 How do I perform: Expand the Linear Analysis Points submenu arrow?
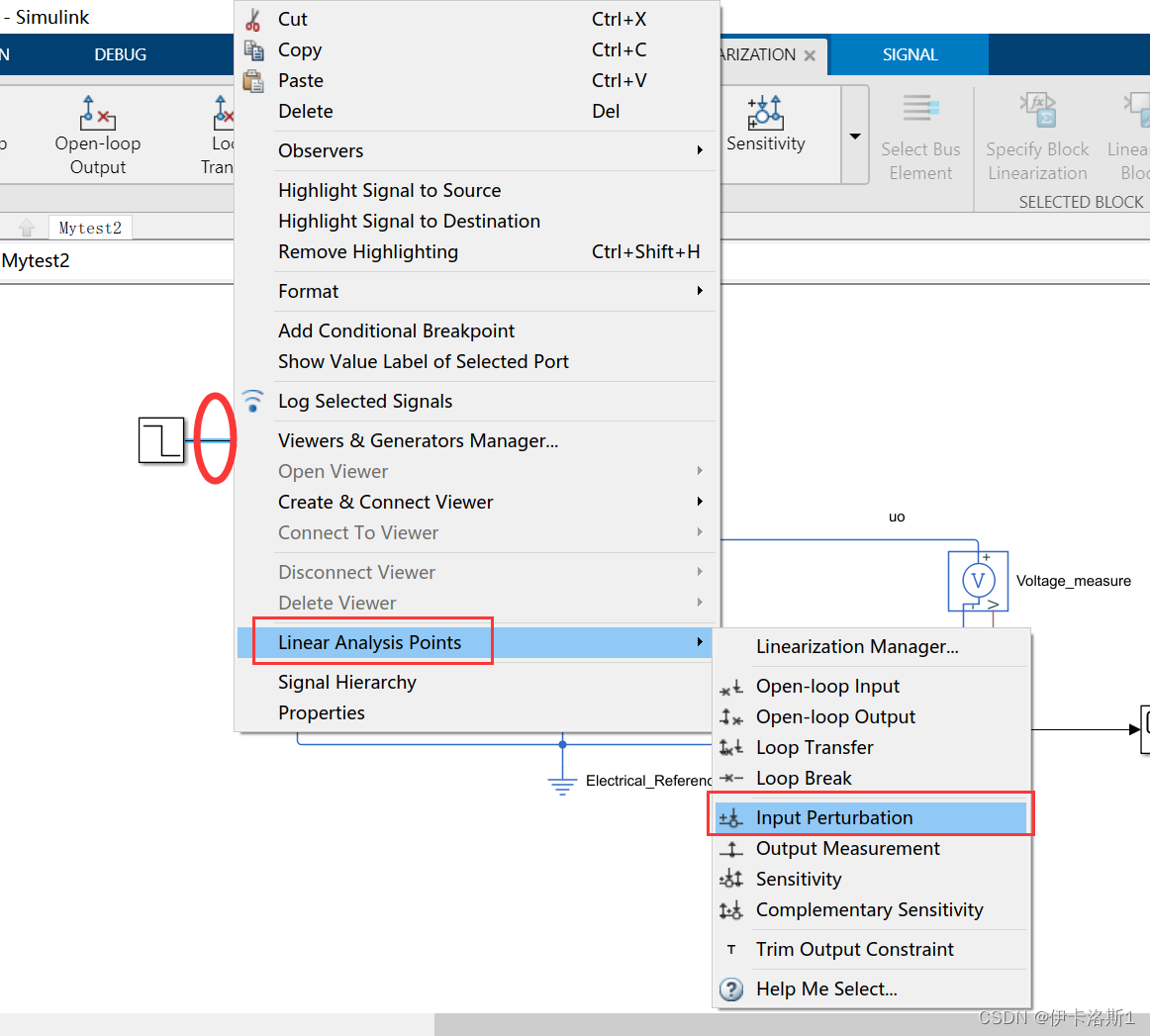pyautogui.click(x=700, y=642)
